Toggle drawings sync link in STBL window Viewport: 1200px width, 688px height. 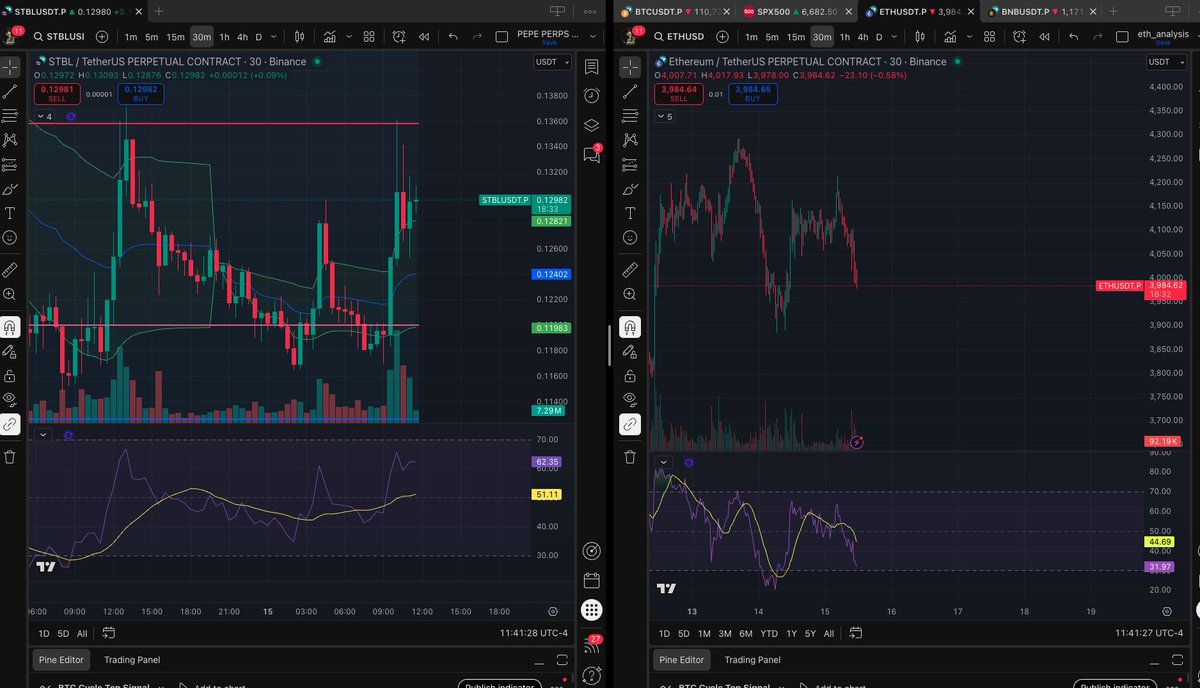pos(10,424)
